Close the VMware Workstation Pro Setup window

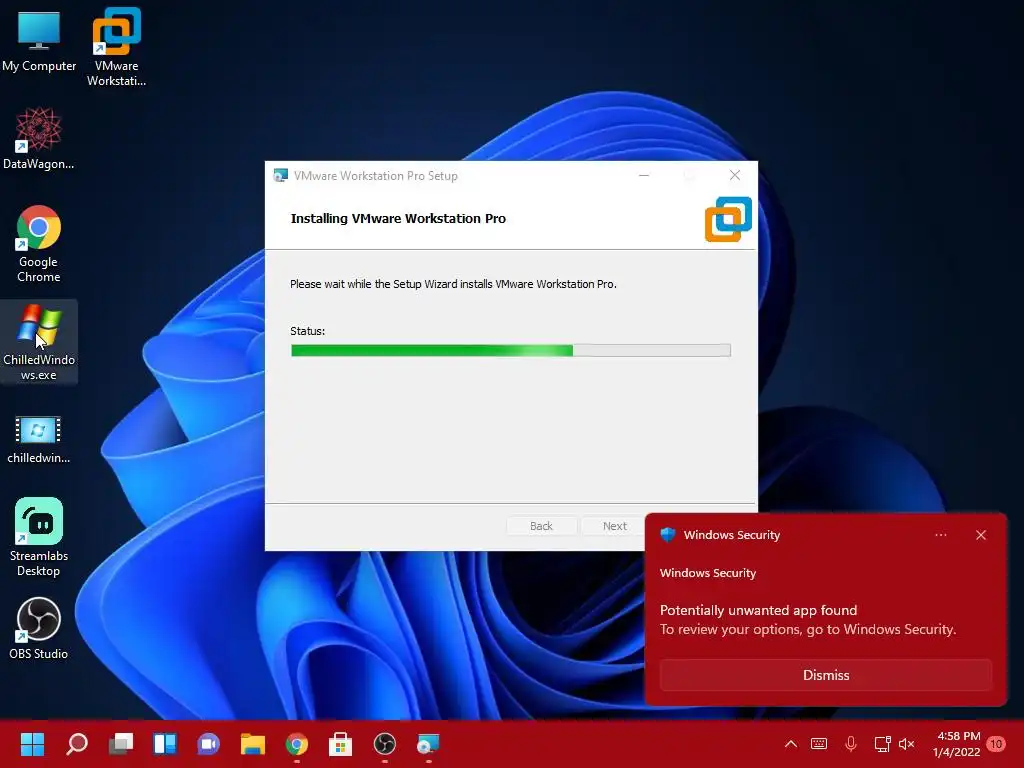tap(735, 175)
